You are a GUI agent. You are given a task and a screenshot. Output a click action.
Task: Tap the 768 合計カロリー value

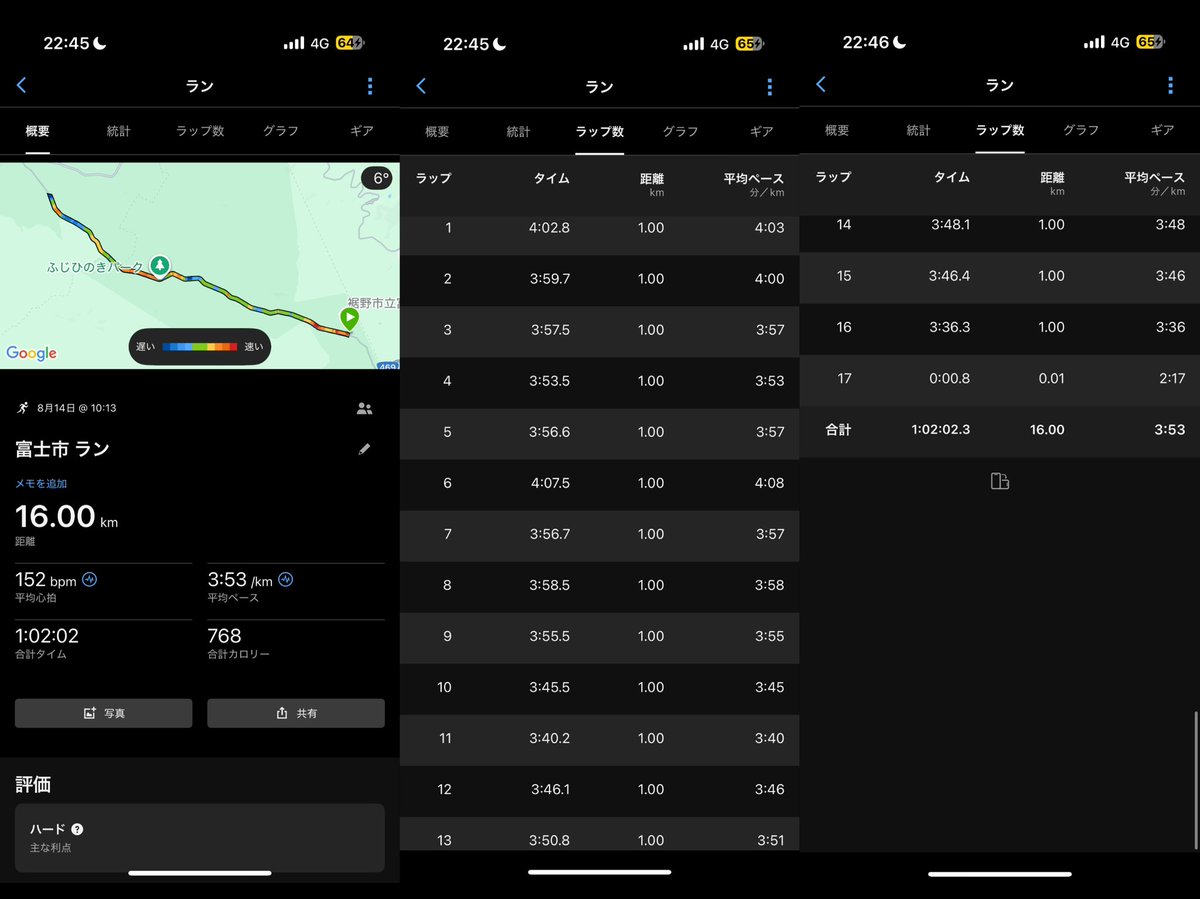(x=225, y=635)
